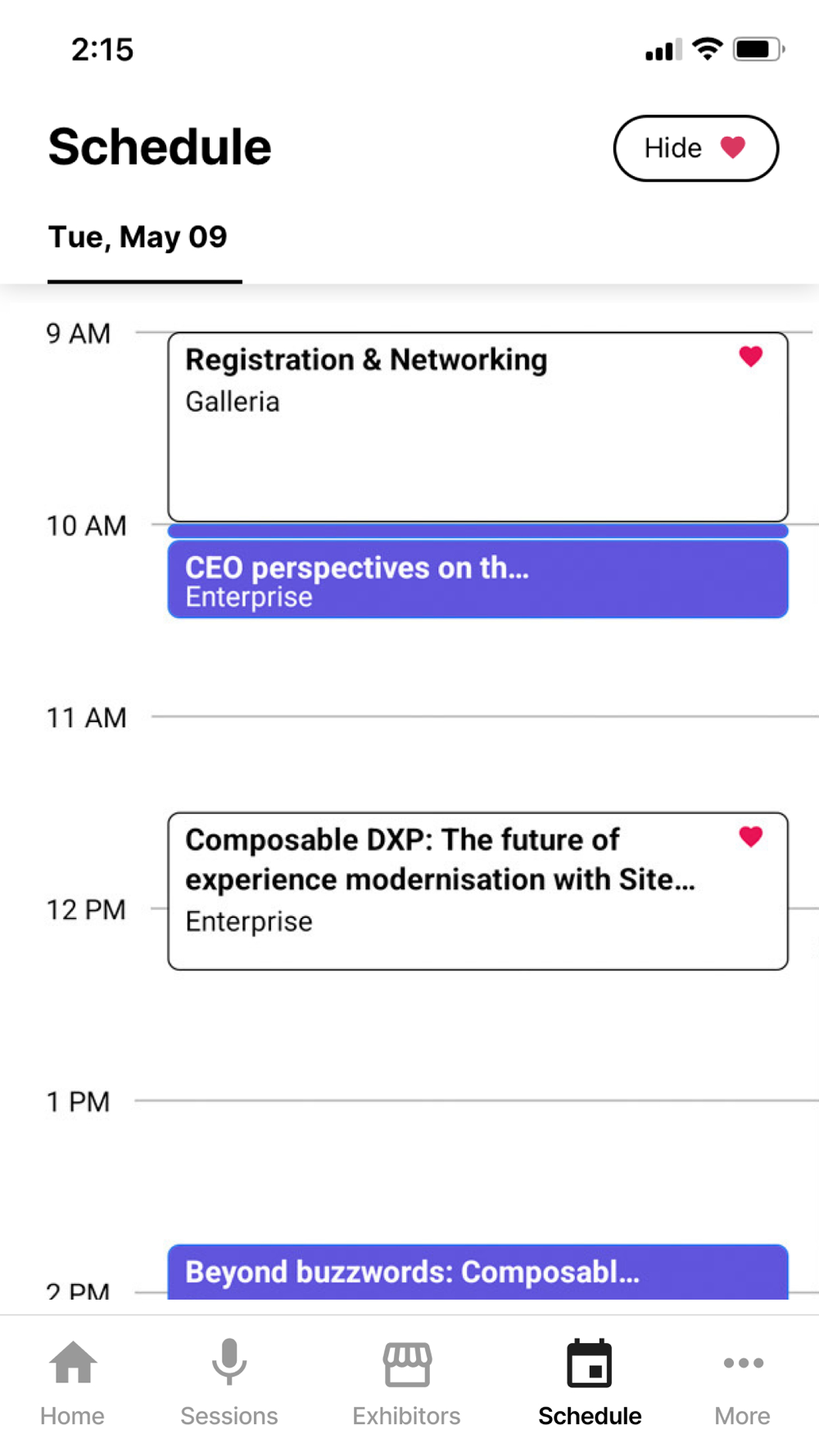Open the Composable DXP session card
Screen dimensions: 819x1456
point(478,891)
